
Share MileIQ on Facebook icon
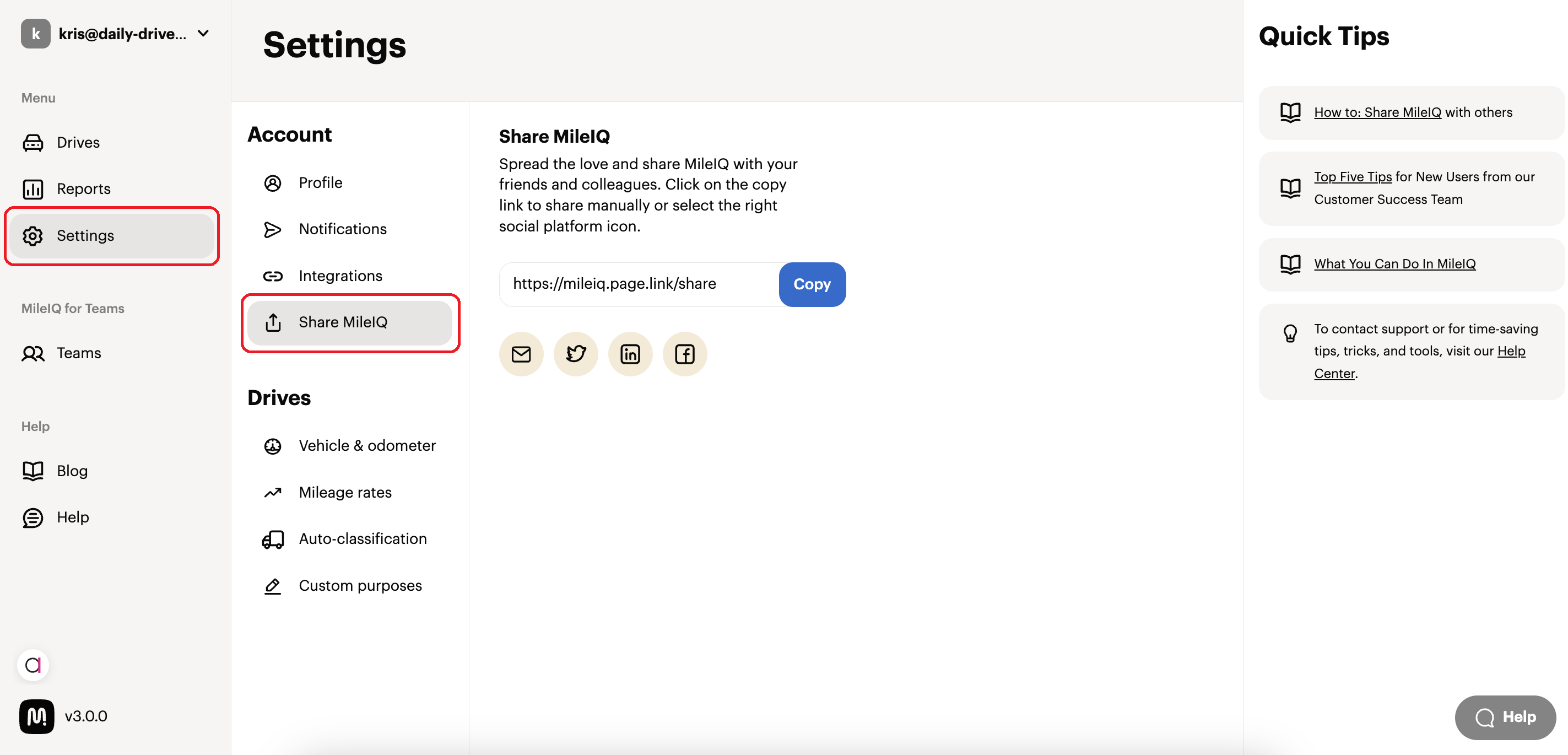point(685,354)
